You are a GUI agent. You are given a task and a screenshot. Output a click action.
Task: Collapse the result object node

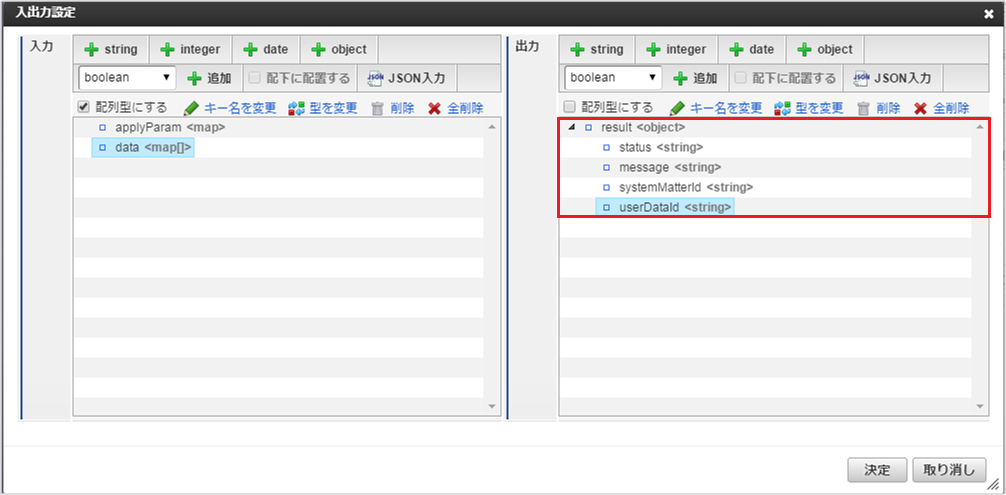pos(572,128)
